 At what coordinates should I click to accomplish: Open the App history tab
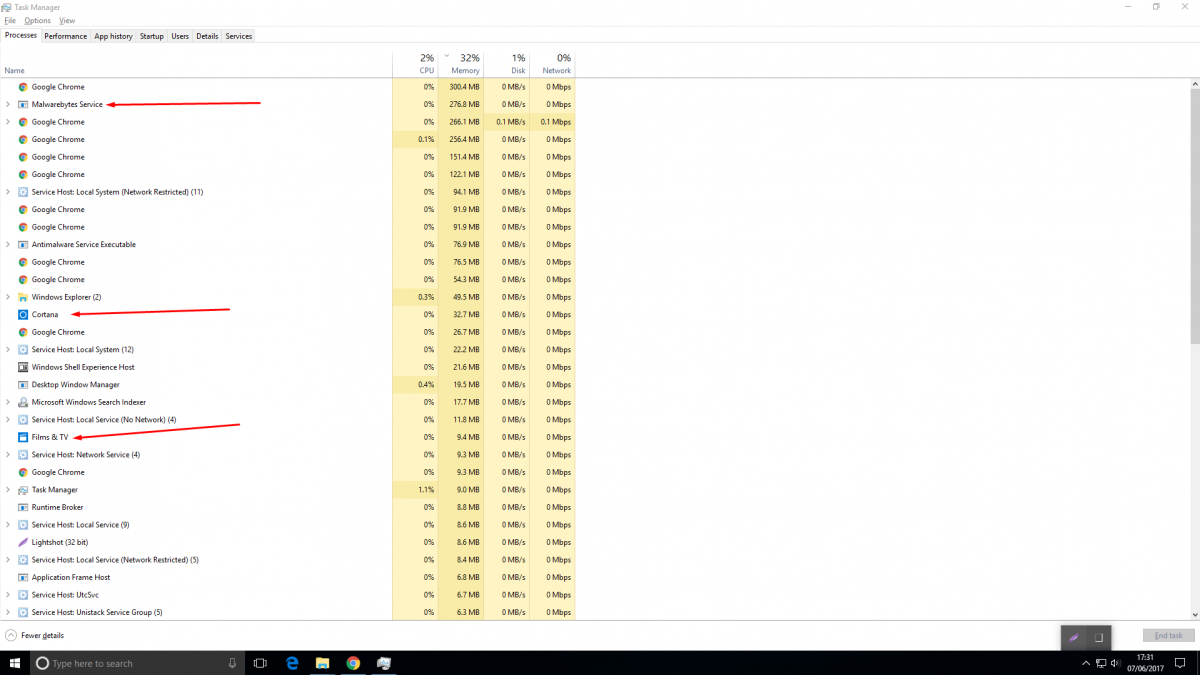coord(113,36)
